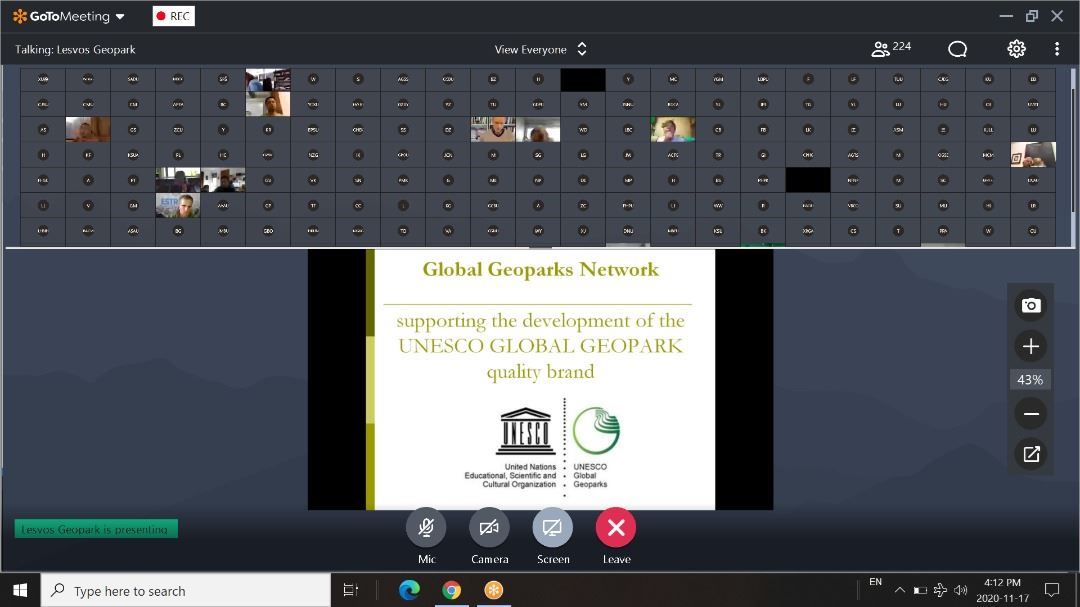Take a screenshot of the shared screen
Viewport: 1080px width, 607px height.
[1030, 305]
